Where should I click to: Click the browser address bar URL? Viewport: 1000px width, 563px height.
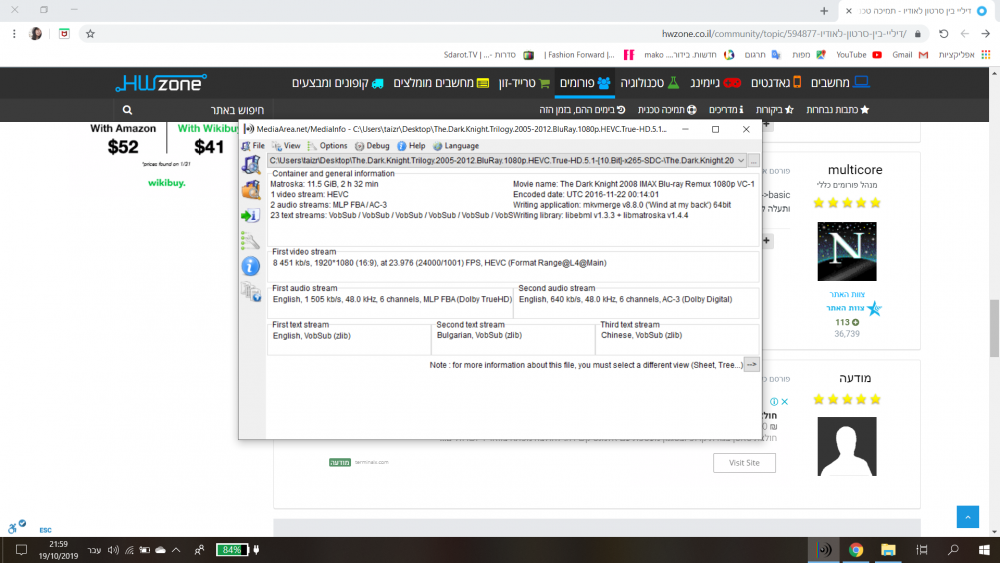coord(784,34)
